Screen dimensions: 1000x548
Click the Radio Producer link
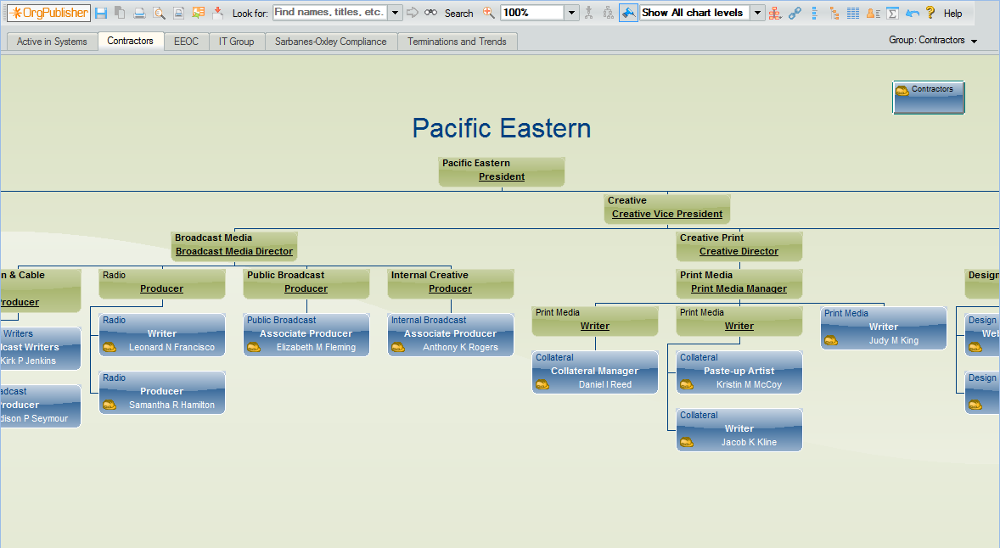pyautogui.click(x=161, y=289)
